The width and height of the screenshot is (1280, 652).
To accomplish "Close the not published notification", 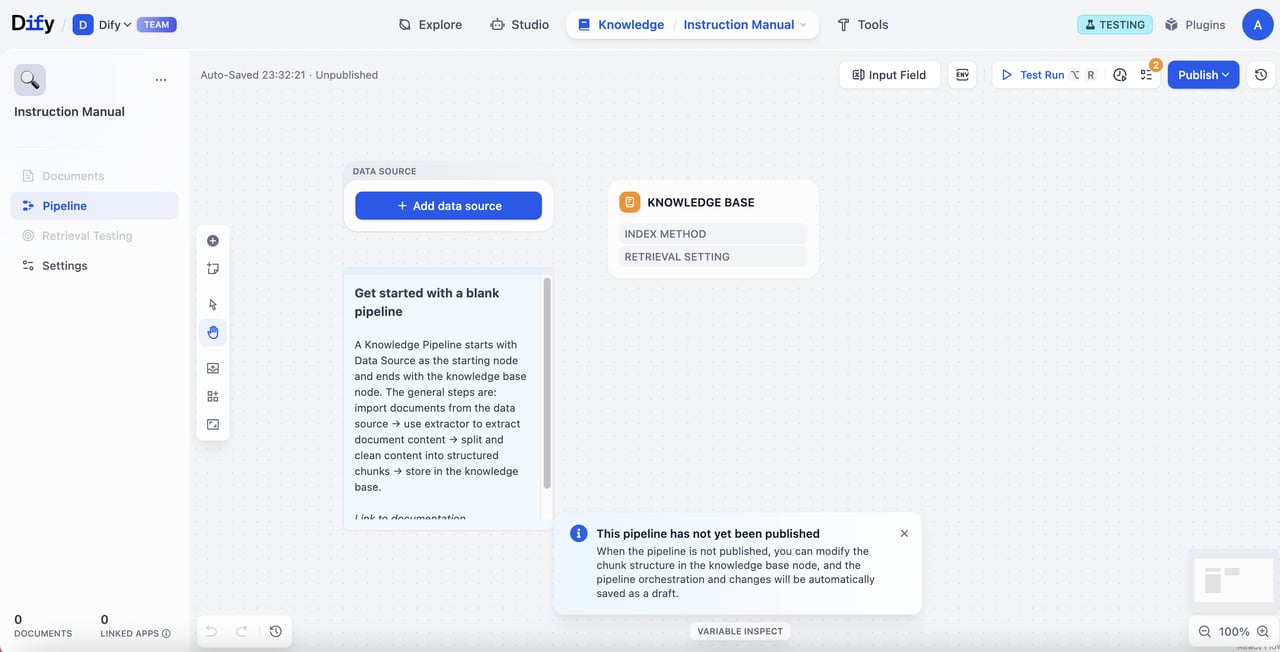I will click(x=904, y=534).
